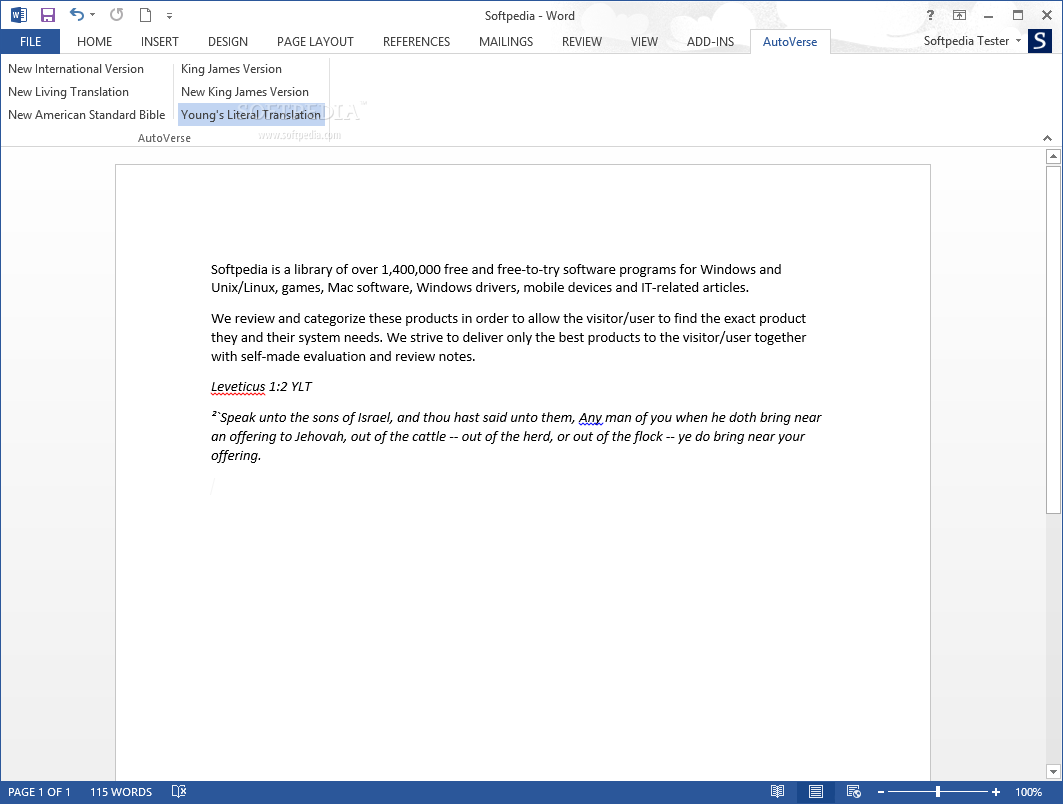The width and height of the screenshot is (1063, 804).
Task: Click vertical scrollbar down arrow
Action: point(1053,771)
